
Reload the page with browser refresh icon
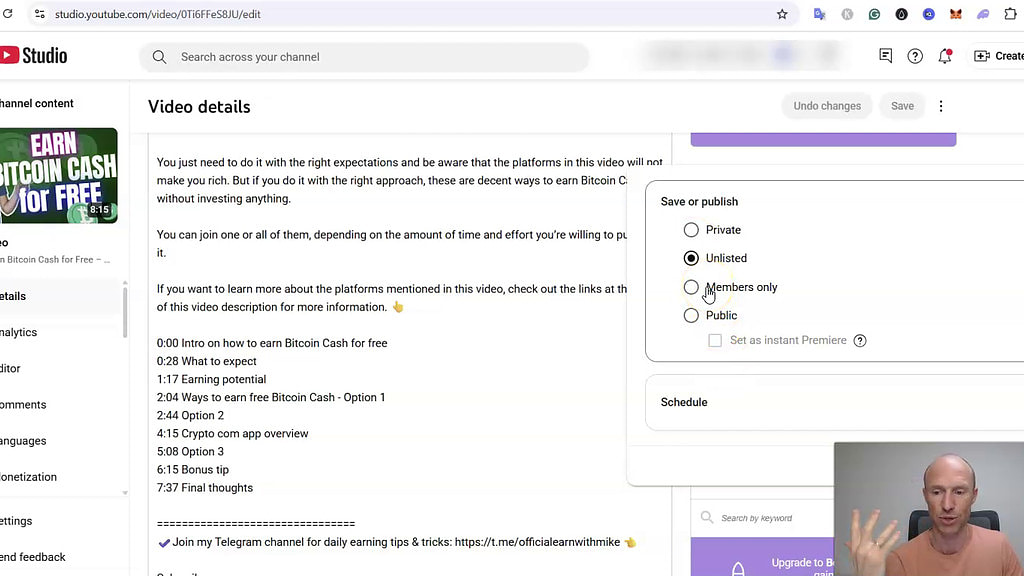[8, 14]
